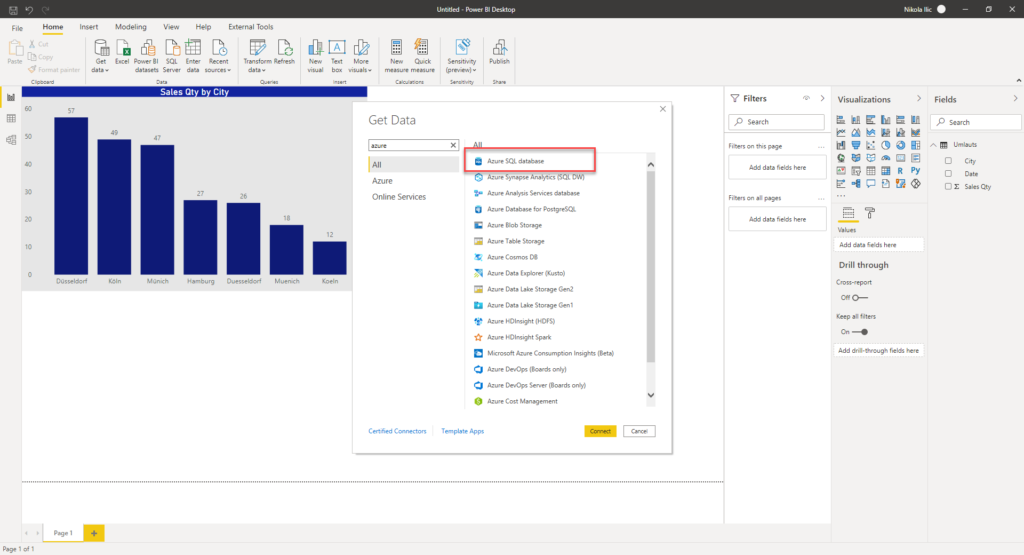Click the undo arrow in title bar
Screen dimensions: 1024x555
[x=29, y=10]
